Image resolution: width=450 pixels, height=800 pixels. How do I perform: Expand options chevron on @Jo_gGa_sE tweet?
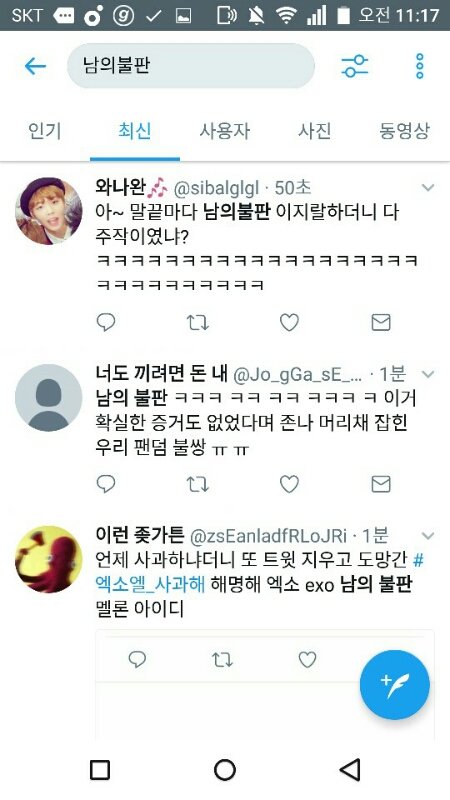pyautogui.click(x=428, y=375)
